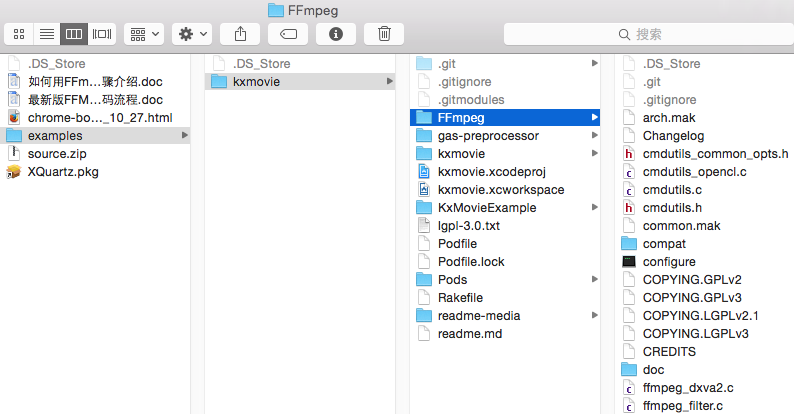Select source.zip archive file
Screen dimensions: 794x414
96,154
